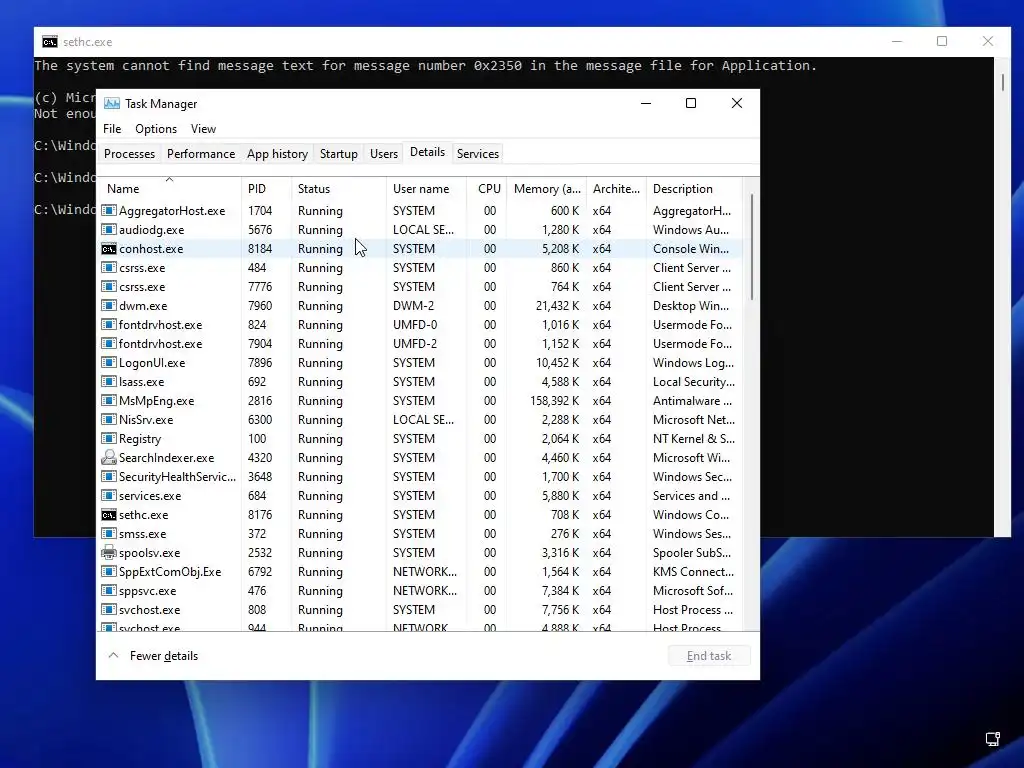1024x768 pixels.
Task: Click fontdrvhost.exe icon for UMFD-2
Action: point(108,344)
